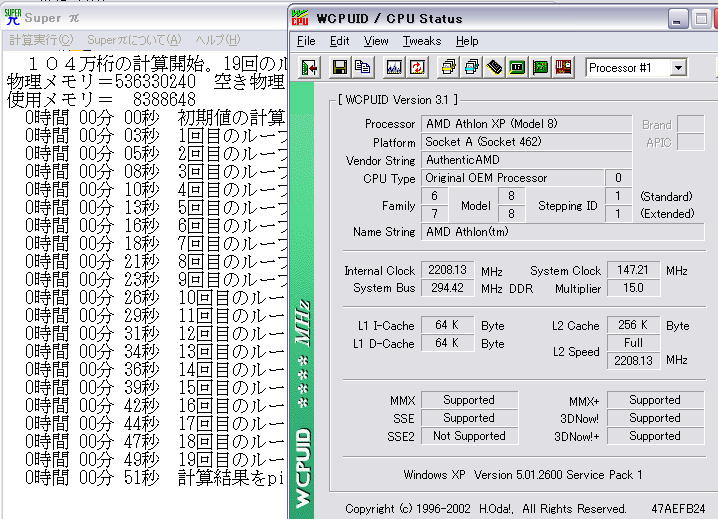Open standard feature flags icon with yellow stripe

coord(448,68)
